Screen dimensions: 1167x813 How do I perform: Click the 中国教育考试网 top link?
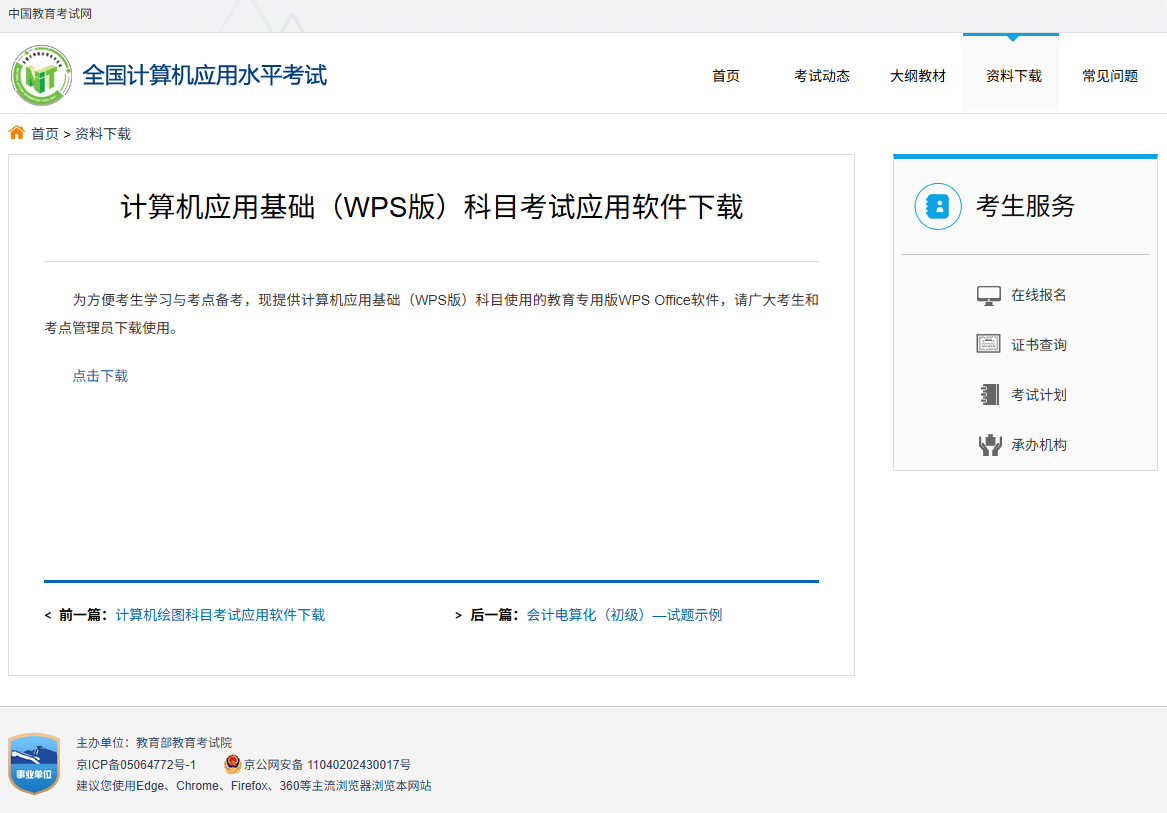tap(50, 13)
